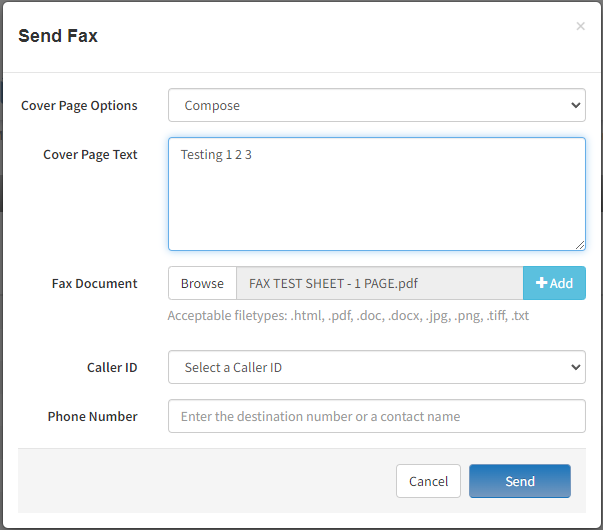The height and width of the screenshot is (530, 603).
Task: Click the Phone Number label
Action: click(92, 416)
